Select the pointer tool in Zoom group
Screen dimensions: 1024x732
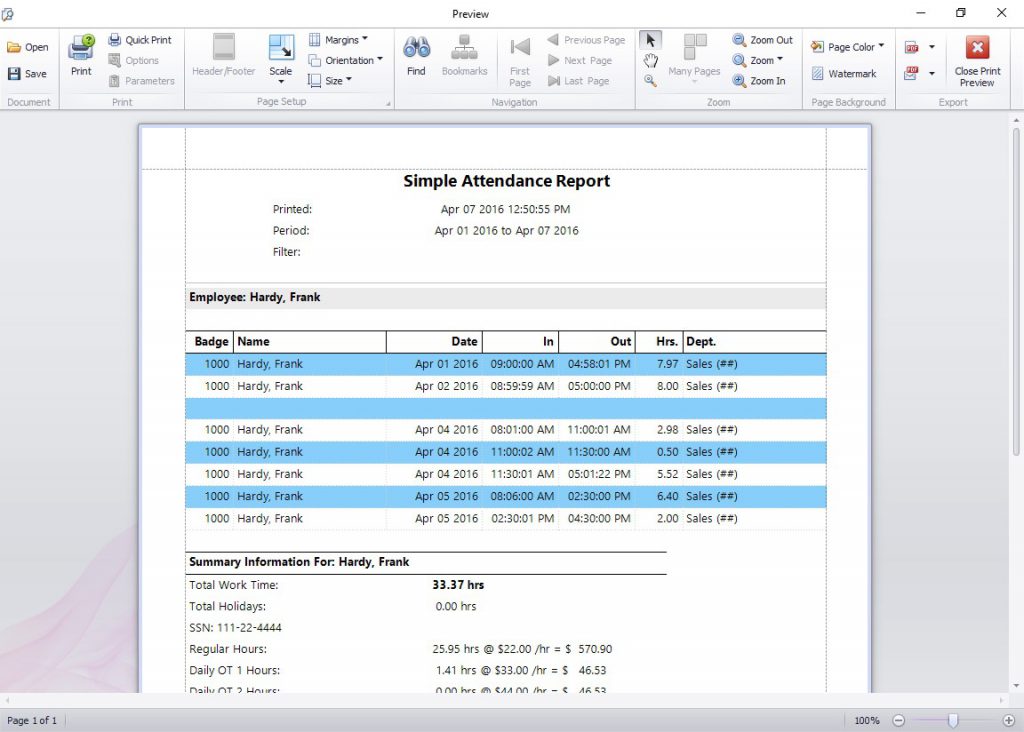click(x=650, y=39)
